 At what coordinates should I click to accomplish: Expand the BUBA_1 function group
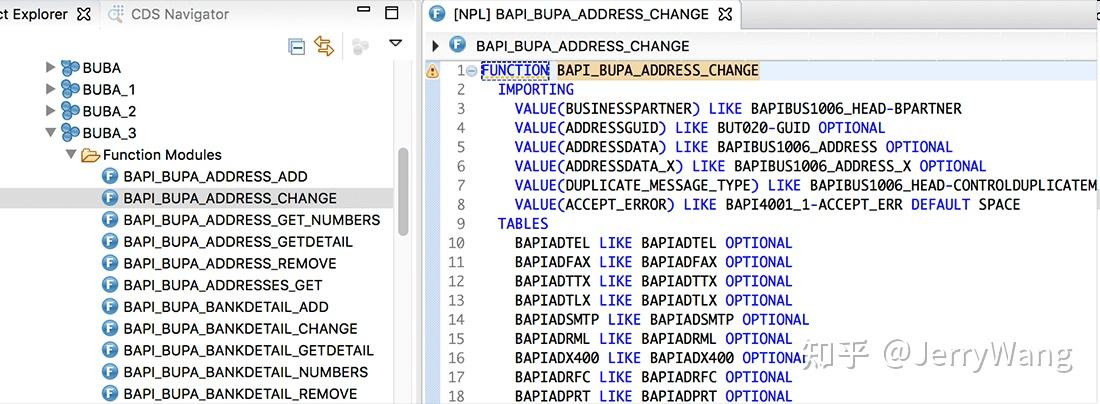(50, 90)
